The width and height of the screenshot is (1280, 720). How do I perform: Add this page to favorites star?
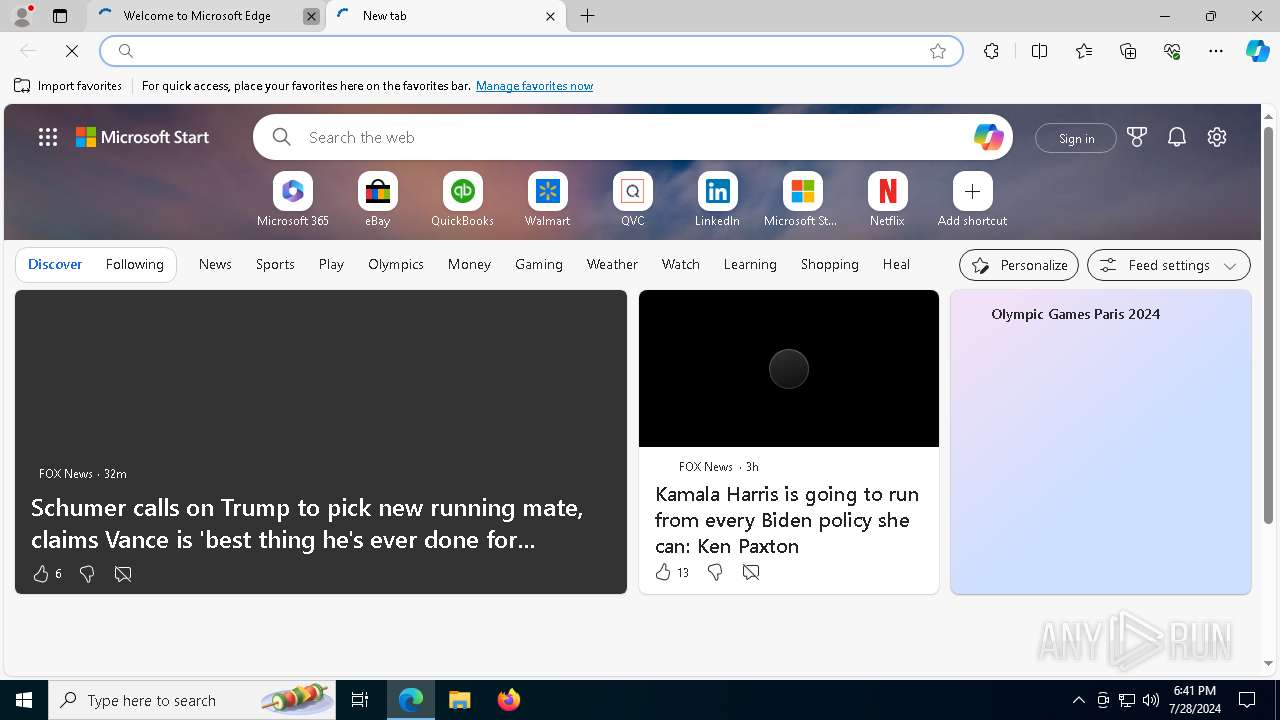click(938, 51)
